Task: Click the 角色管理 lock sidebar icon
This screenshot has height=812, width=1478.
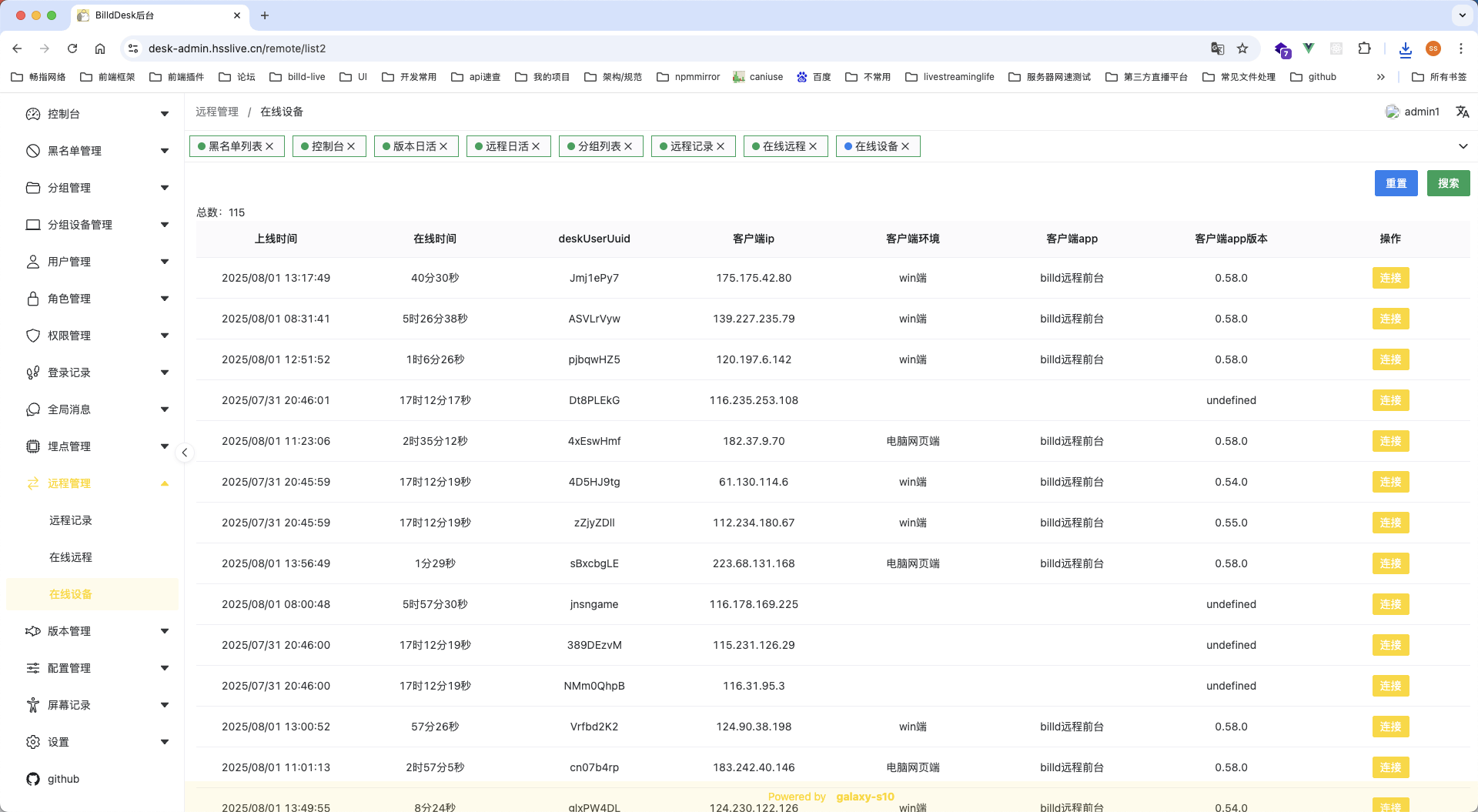Action: pos(33,299)
